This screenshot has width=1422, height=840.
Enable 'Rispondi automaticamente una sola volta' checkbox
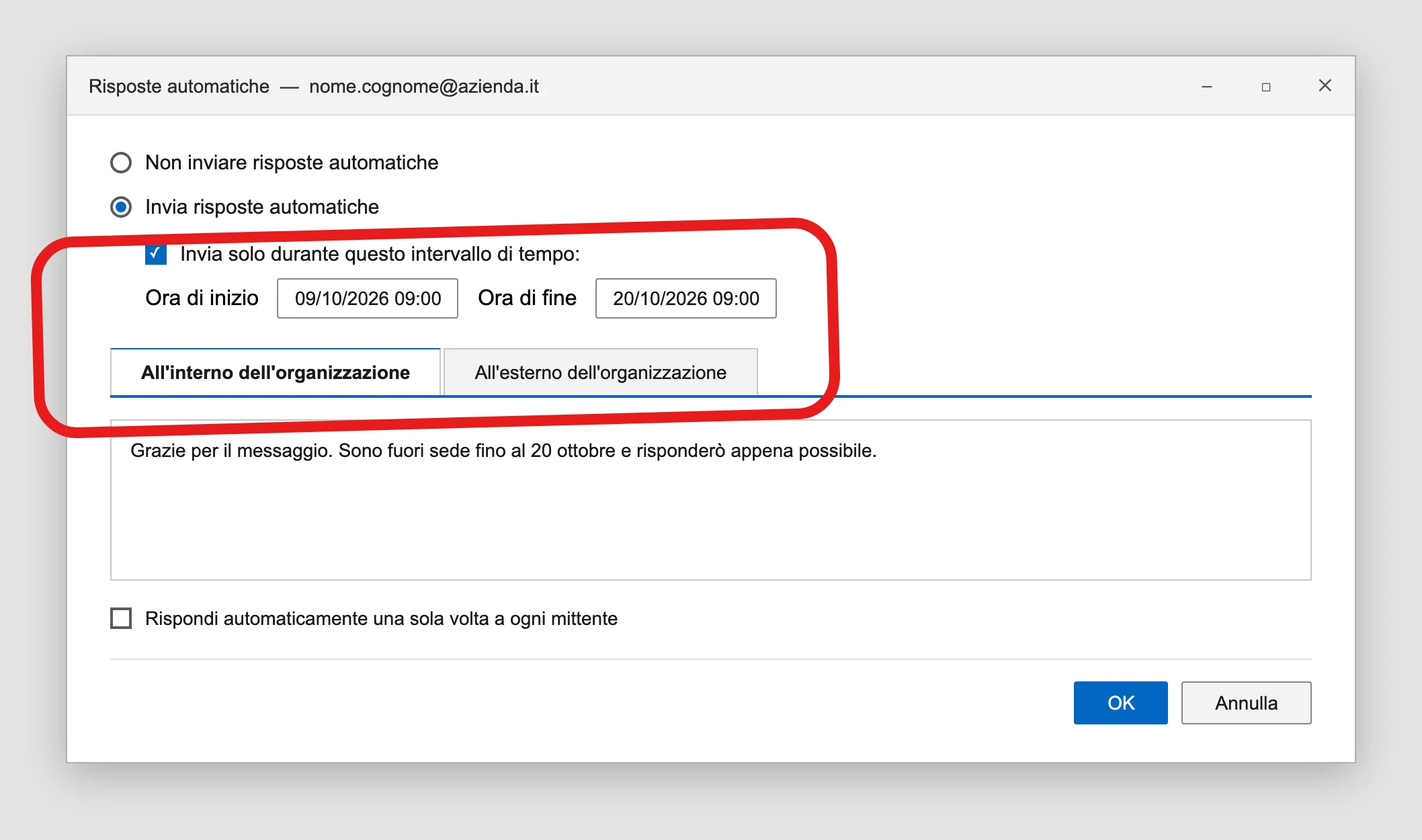pos(121,618)
